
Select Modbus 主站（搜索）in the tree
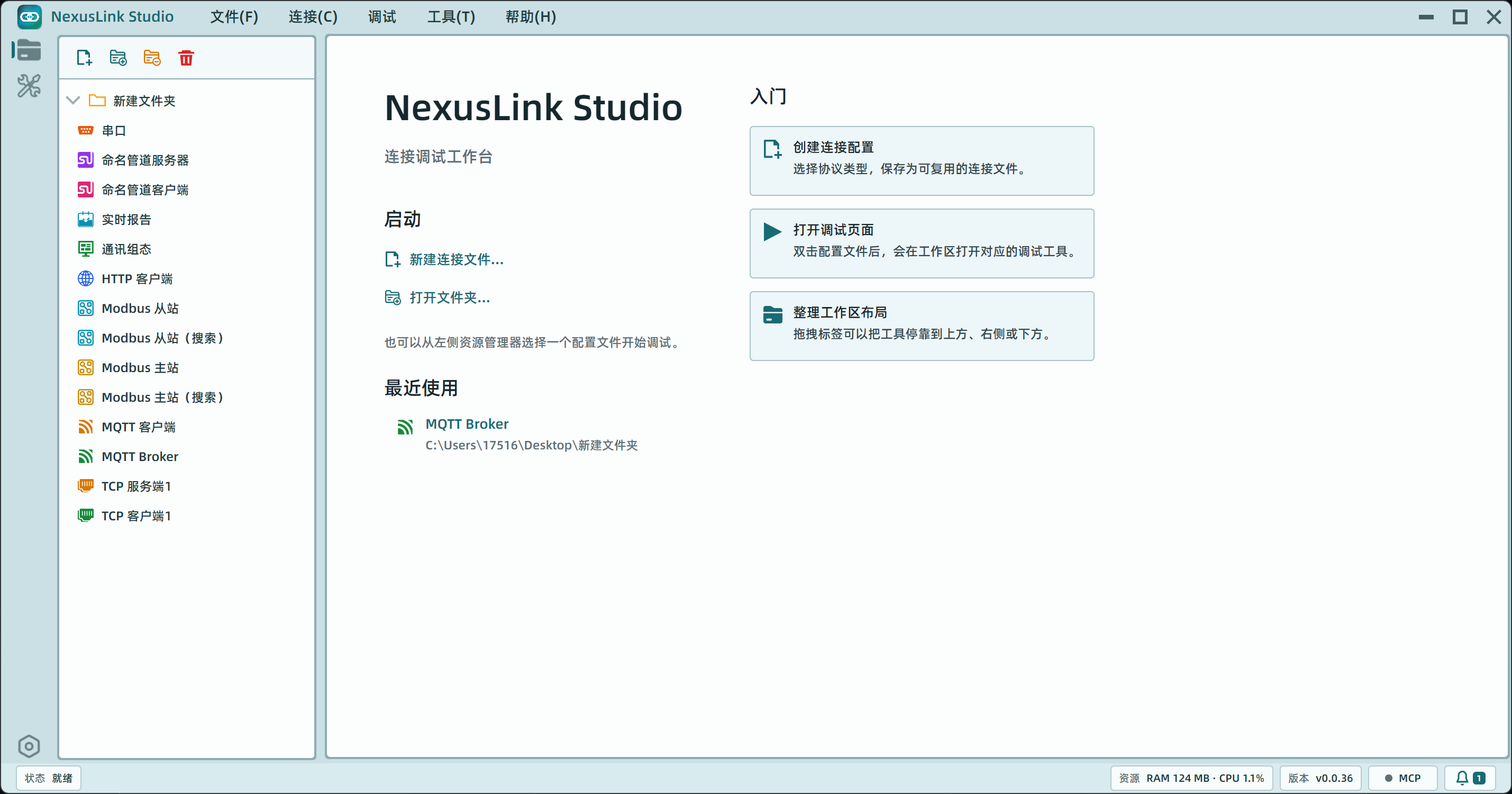(x=187, y=397)
